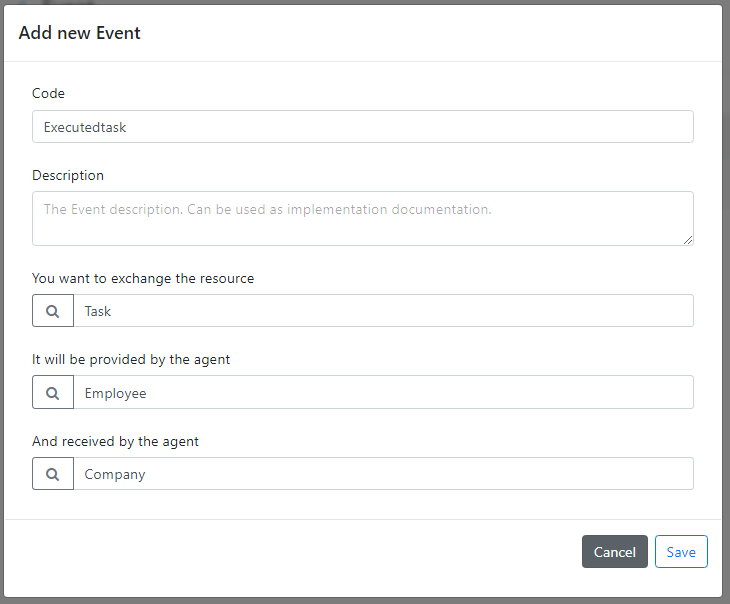Save the new event
730x604 pixels.
681,551
